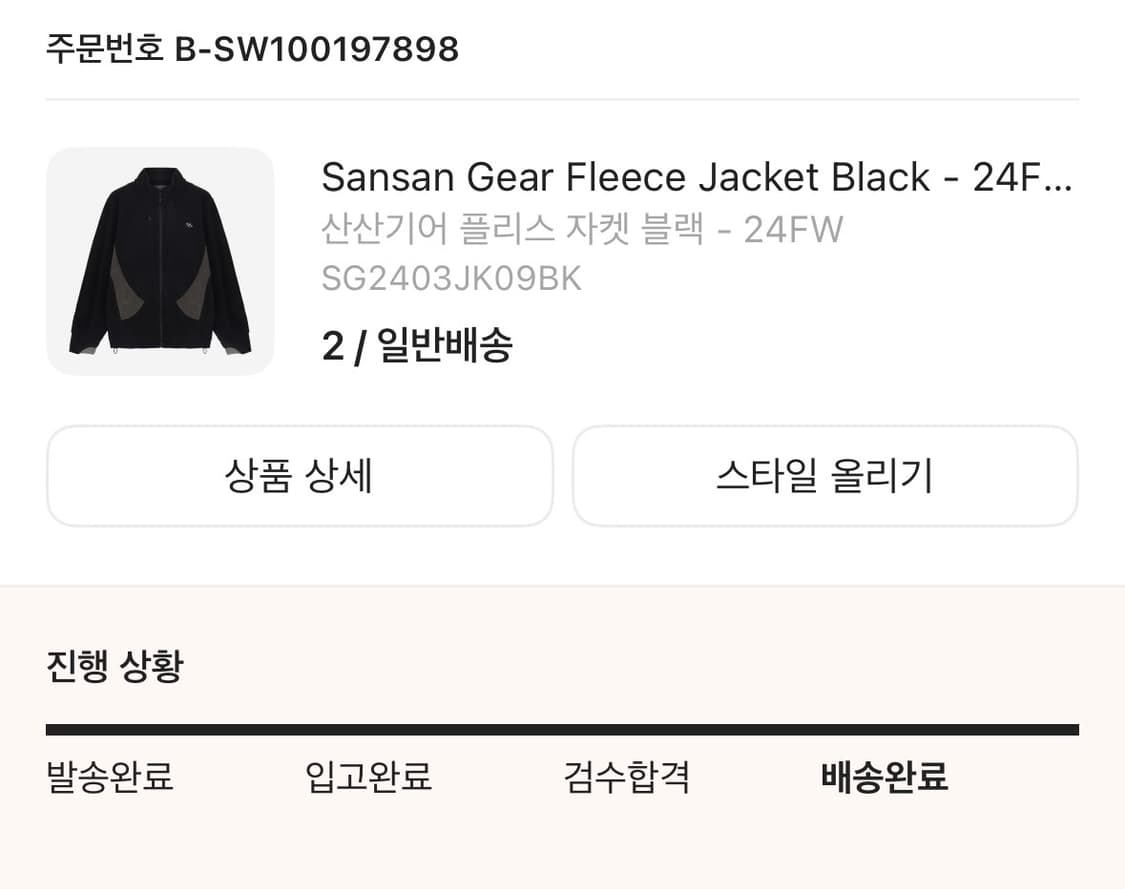Click the SKU code SG2403JK09BK
The width and height of the screenshot is (1125, 889).
coord(450,278)
